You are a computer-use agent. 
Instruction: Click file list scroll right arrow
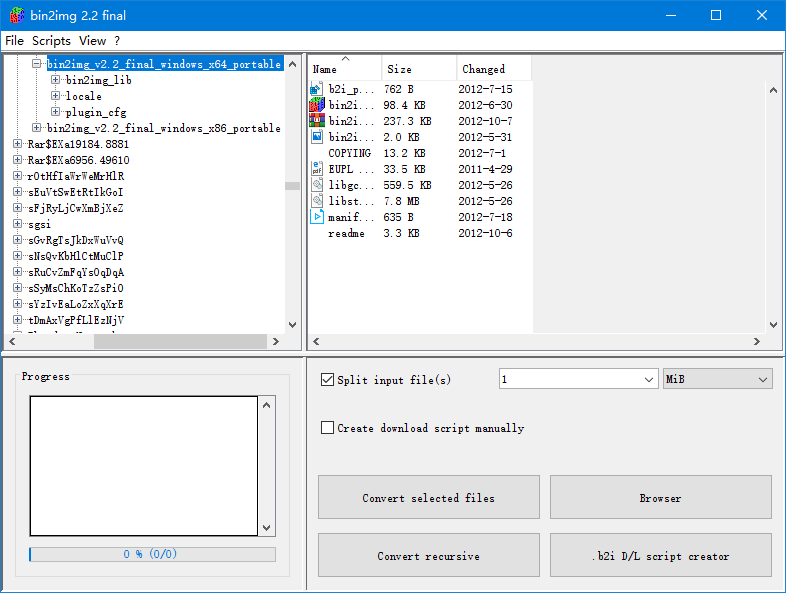(x=757, y=341)
